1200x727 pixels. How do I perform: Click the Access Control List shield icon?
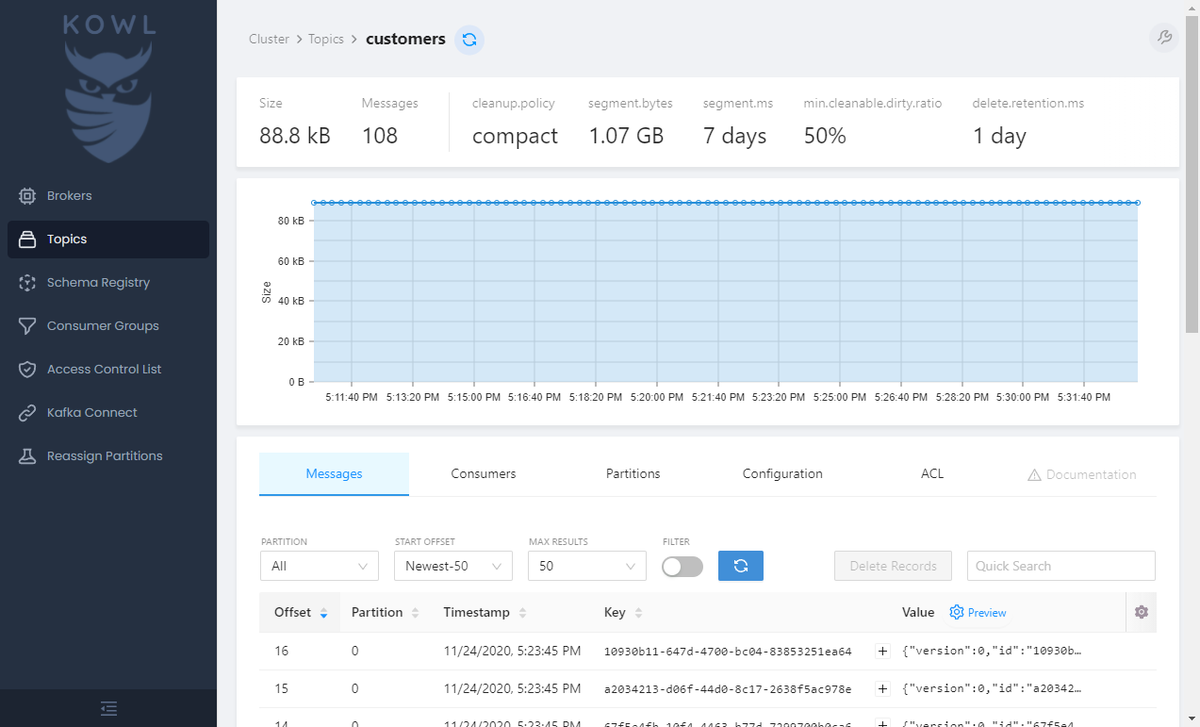point(28,369)
